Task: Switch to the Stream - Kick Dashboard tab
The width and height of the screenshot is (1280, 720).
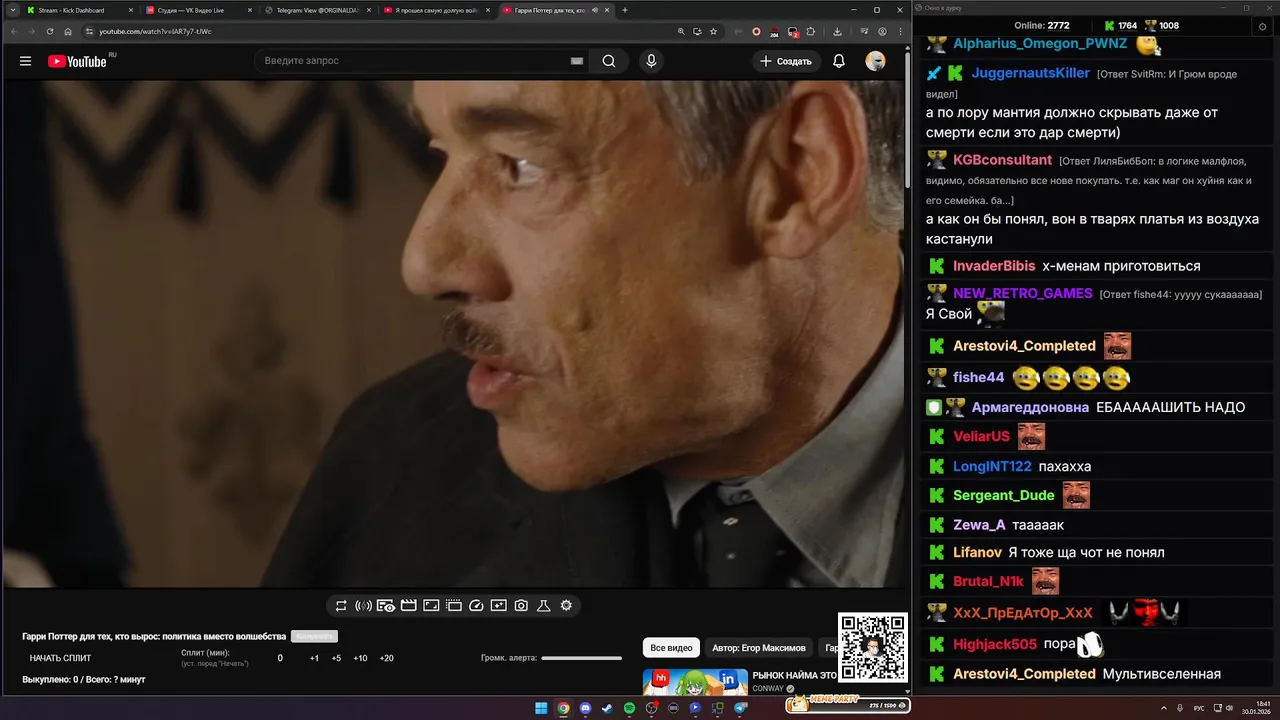Action: coord(79,10)
